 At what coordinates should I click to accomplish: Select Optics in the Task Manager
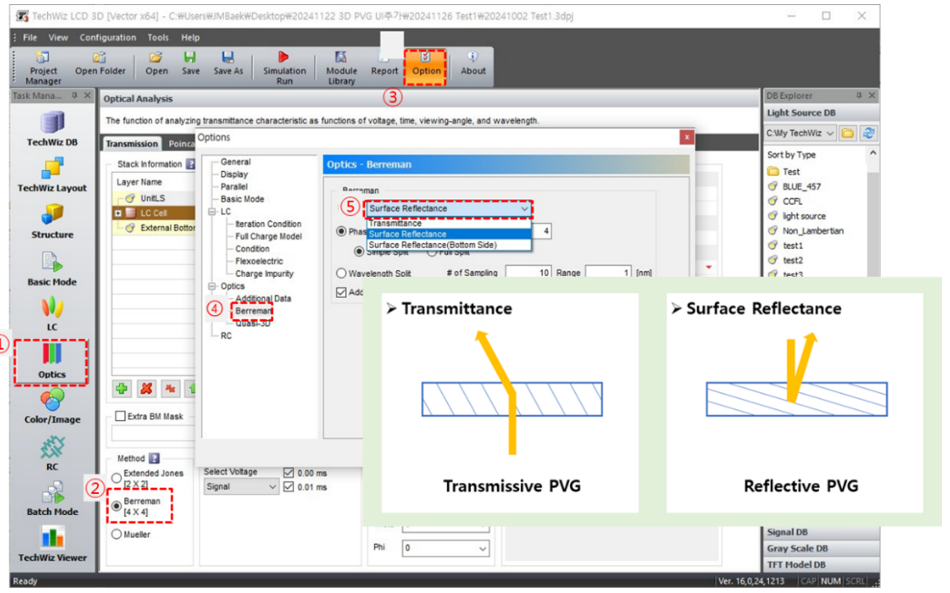click(x=51, y=360)
